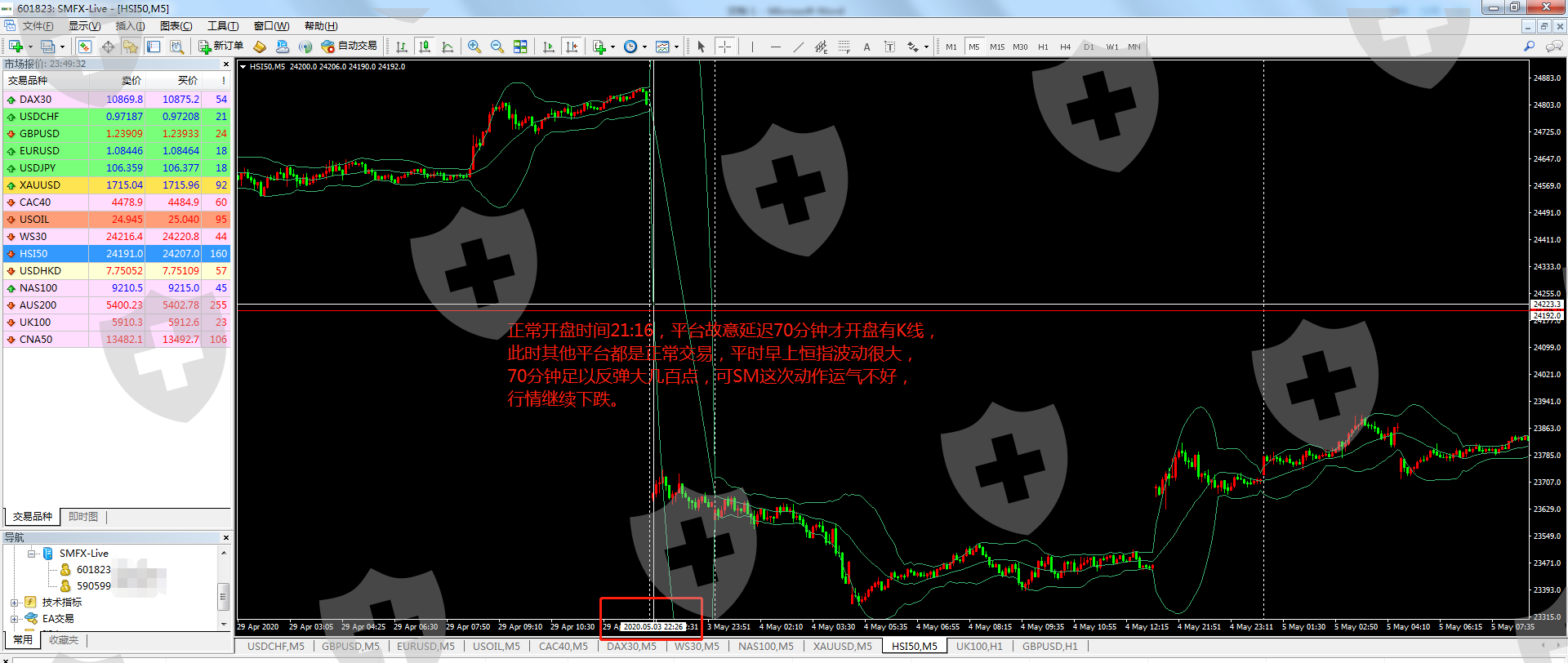Switch chart to bar chart icon

pyautogui.click(x=402, y=47)
